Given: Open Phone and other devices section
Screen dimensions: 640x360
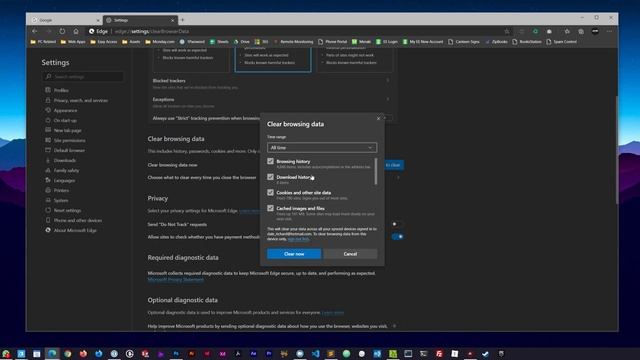Looking at the screenshot, I should click(x=78, y=220).
